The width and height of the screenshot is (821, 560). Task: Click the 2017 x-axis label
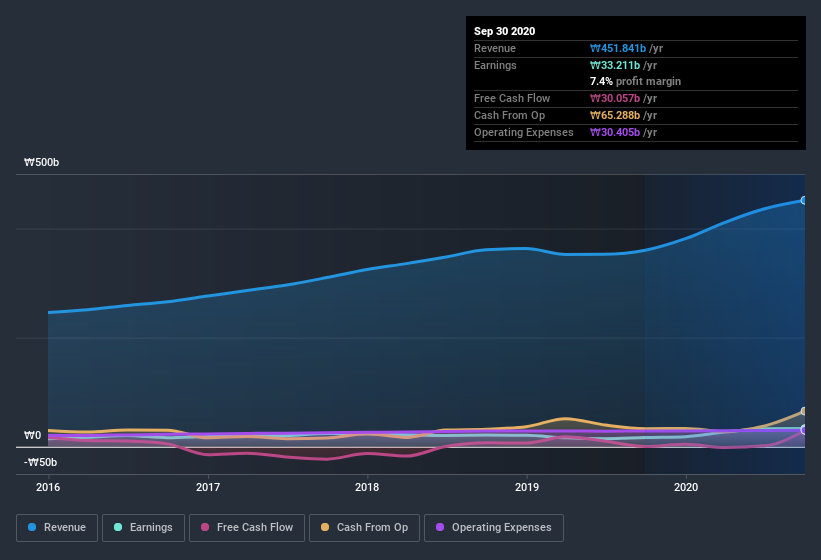pyautogui.click(x=208, y=487)
